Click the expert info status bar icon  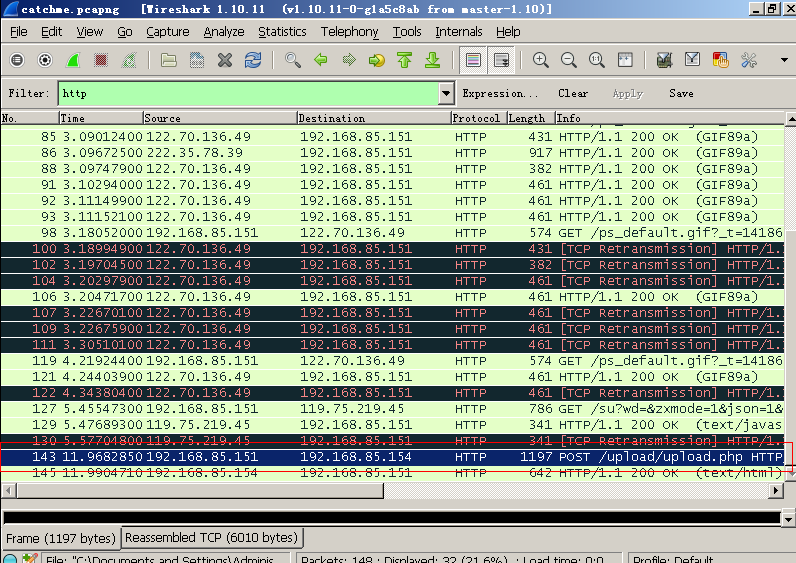[10, 558]
